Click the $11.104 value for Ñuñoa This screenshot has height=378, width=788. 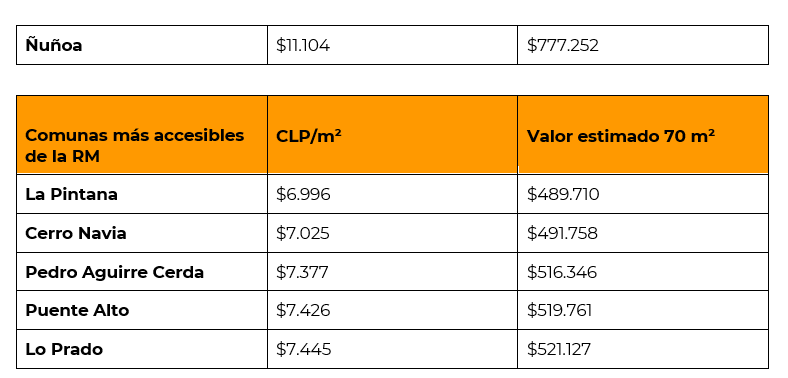pyautogui.click(x=392, y=45)
